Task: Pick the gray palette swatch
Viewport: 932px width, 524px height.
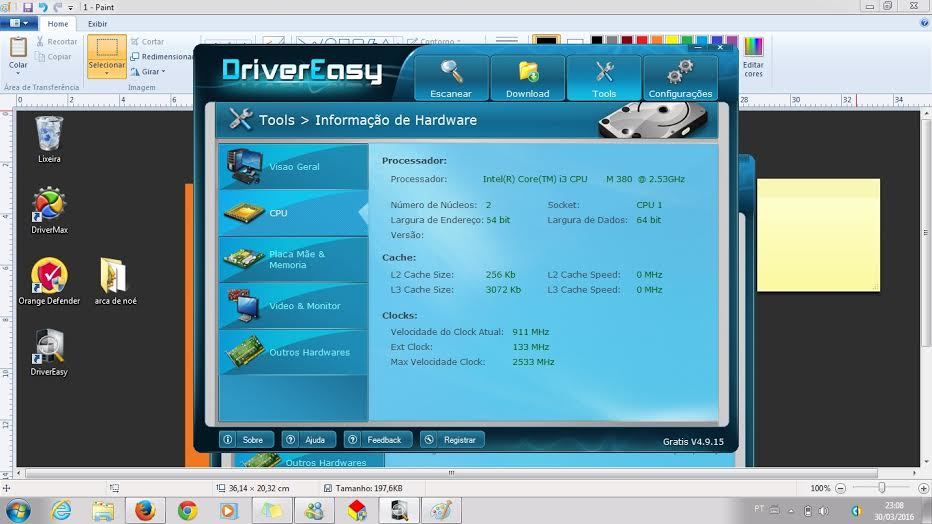Action: click(612, 40)
